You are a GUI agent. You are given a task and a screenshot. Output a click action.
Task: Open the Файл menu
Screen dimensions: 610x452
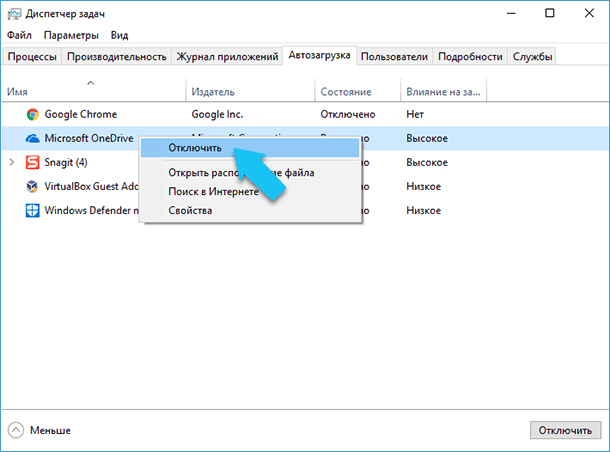click(x=19, y=35)
